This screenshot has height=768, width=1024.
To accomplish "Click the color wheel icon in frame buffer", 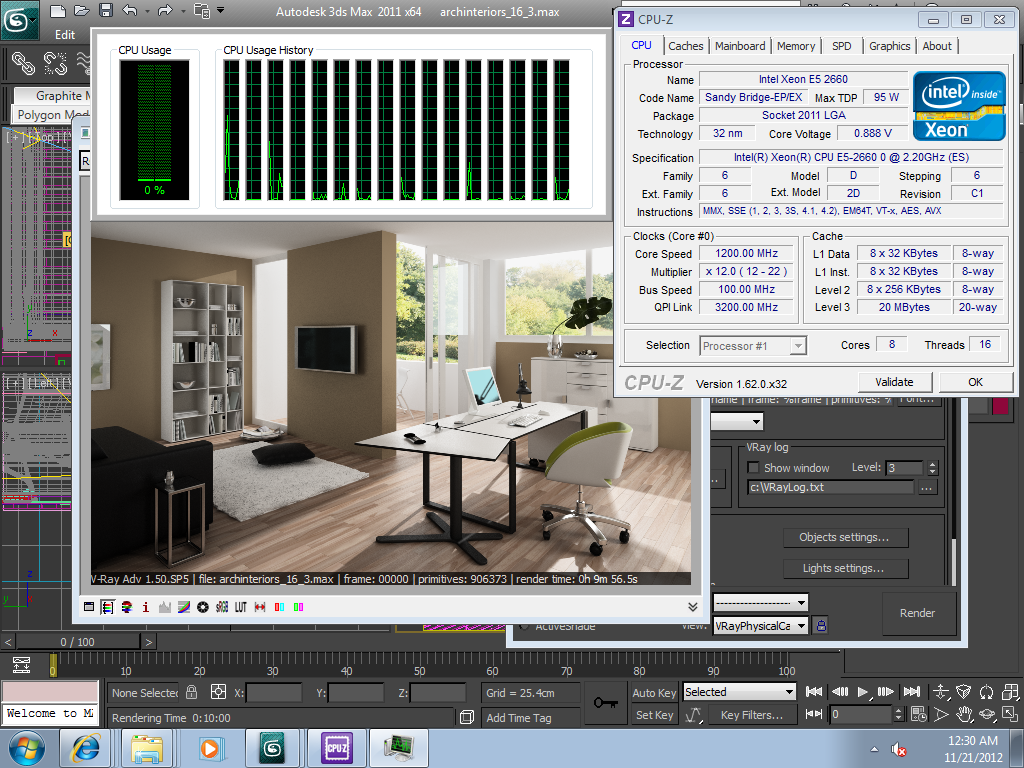I will [203, 607].
